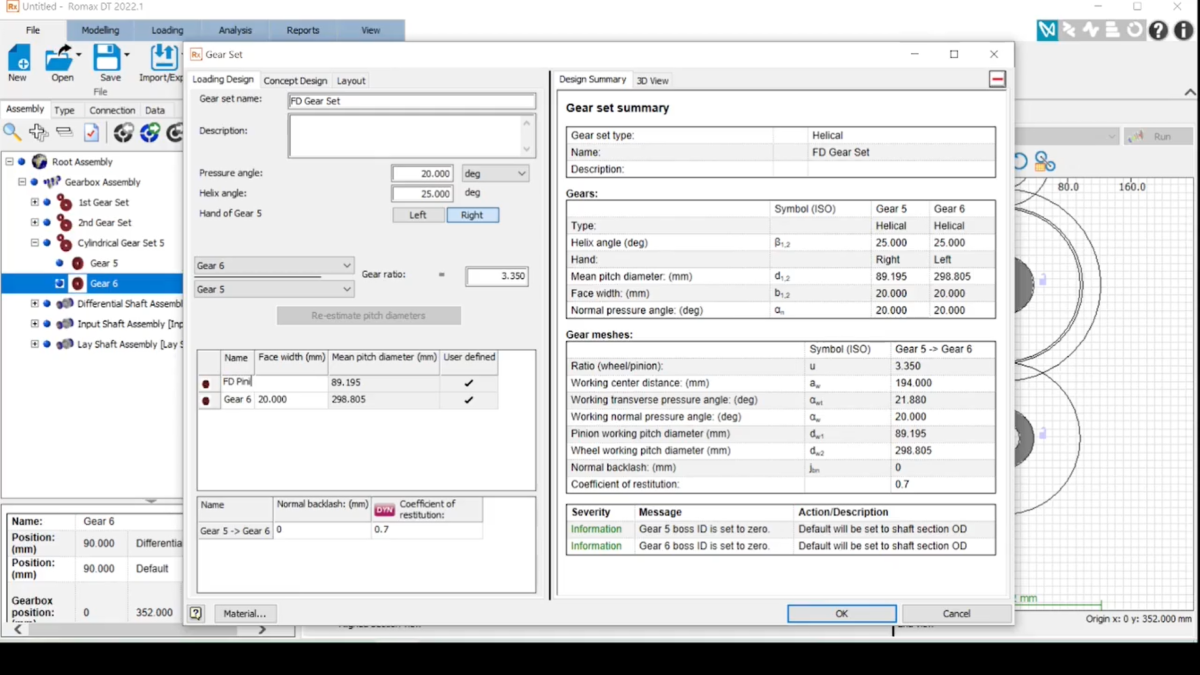
Task: Click the magnifier search icon in assembly toolbar
Action: pyautogui.click(x=12, y=132)
